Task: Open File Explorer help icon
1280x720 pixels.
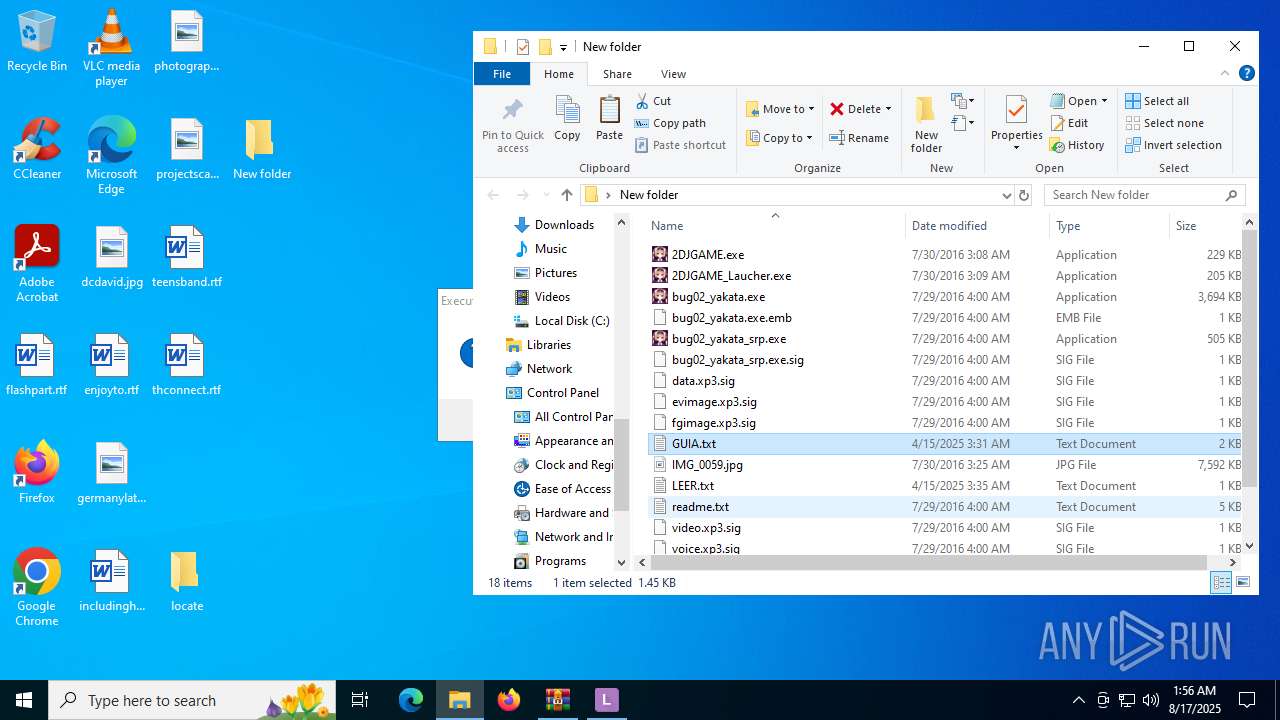Action: click(1246, 74)
